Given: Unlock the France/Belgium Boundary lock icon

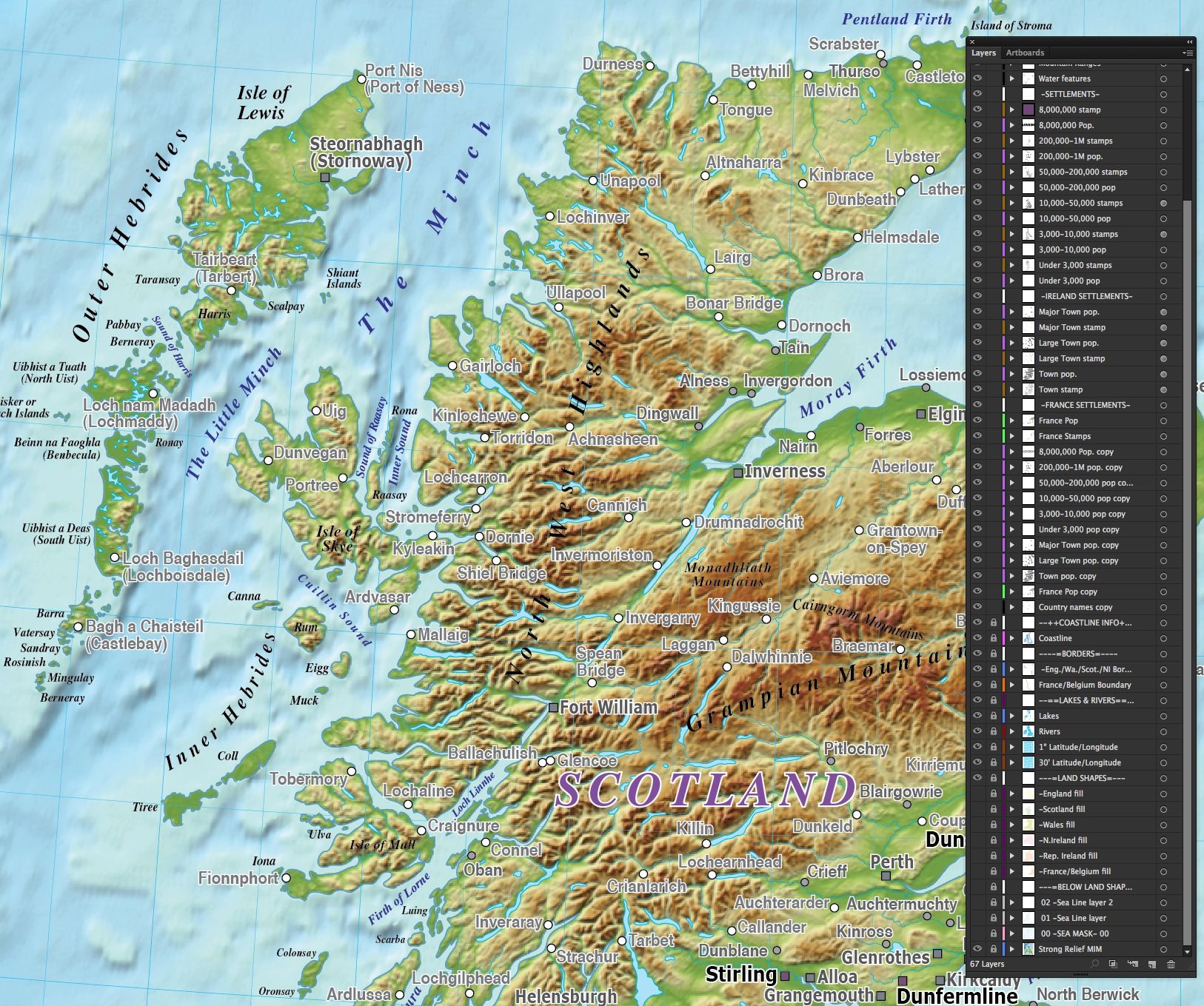Looking at the screenshot, I should tap(993, 685).
